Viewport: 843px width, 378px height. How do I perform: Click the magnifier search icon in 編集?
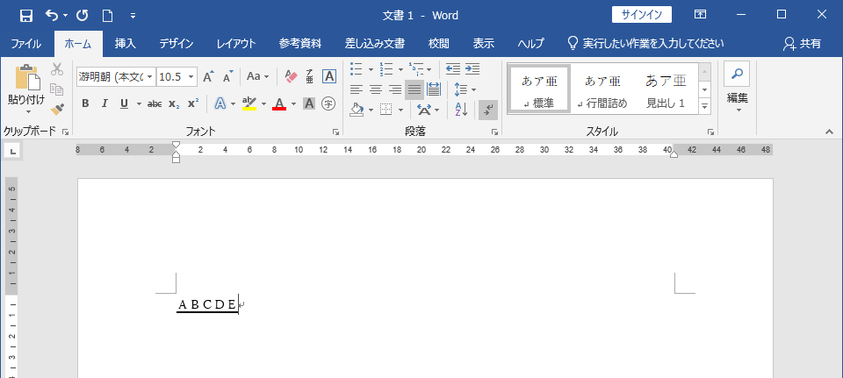[737, 74]
